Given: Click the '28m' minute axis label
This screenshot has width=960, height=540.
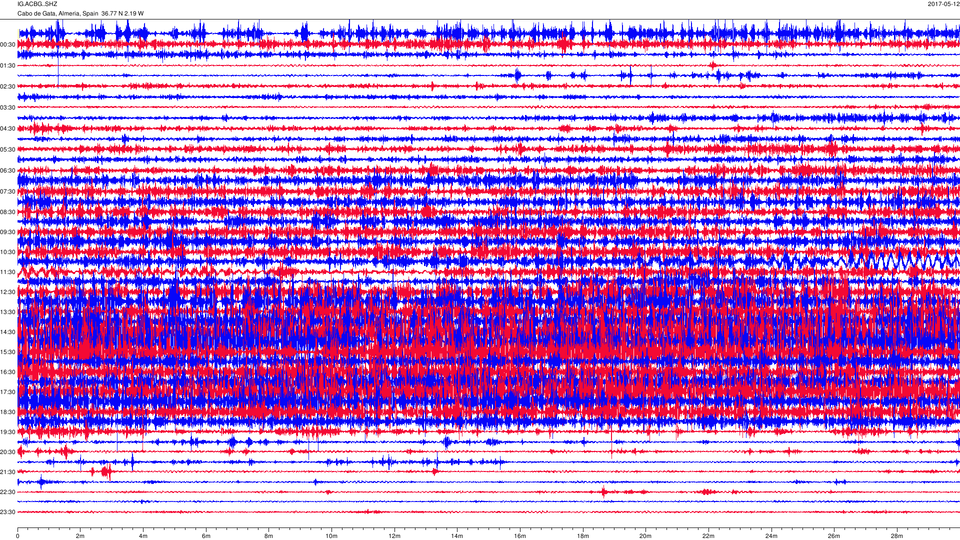Looking at the screenshot, I should click(896, 536).
